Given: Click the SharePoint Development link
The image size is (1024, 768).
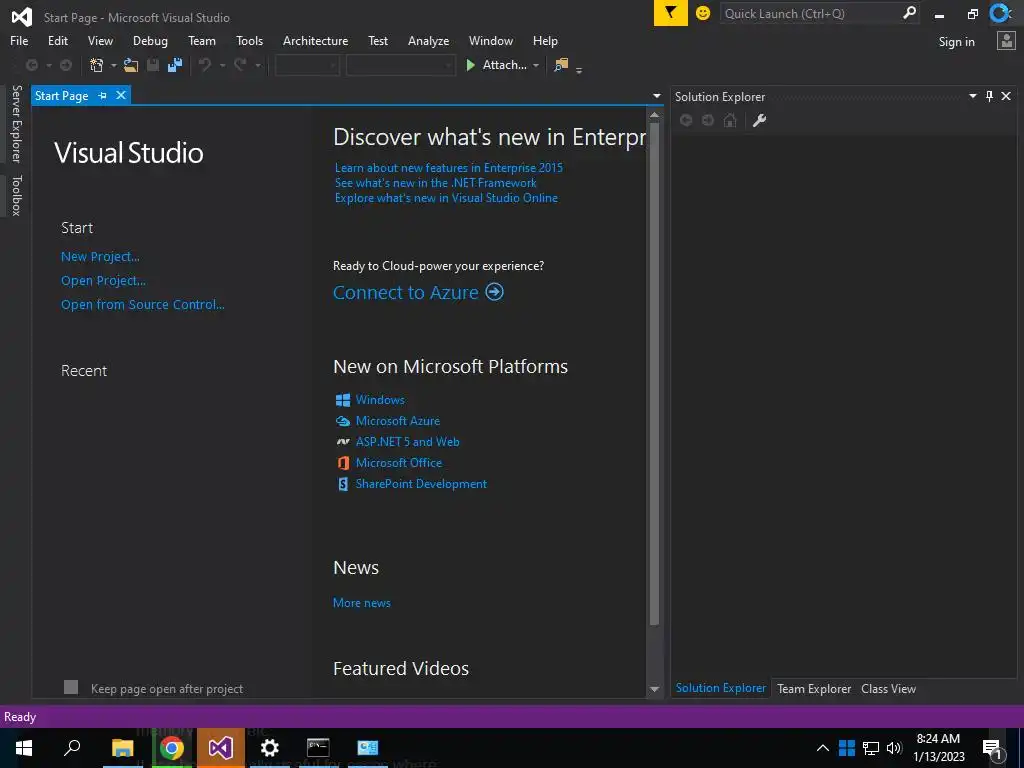Looking at the screenshot, I should pos(421,484).
